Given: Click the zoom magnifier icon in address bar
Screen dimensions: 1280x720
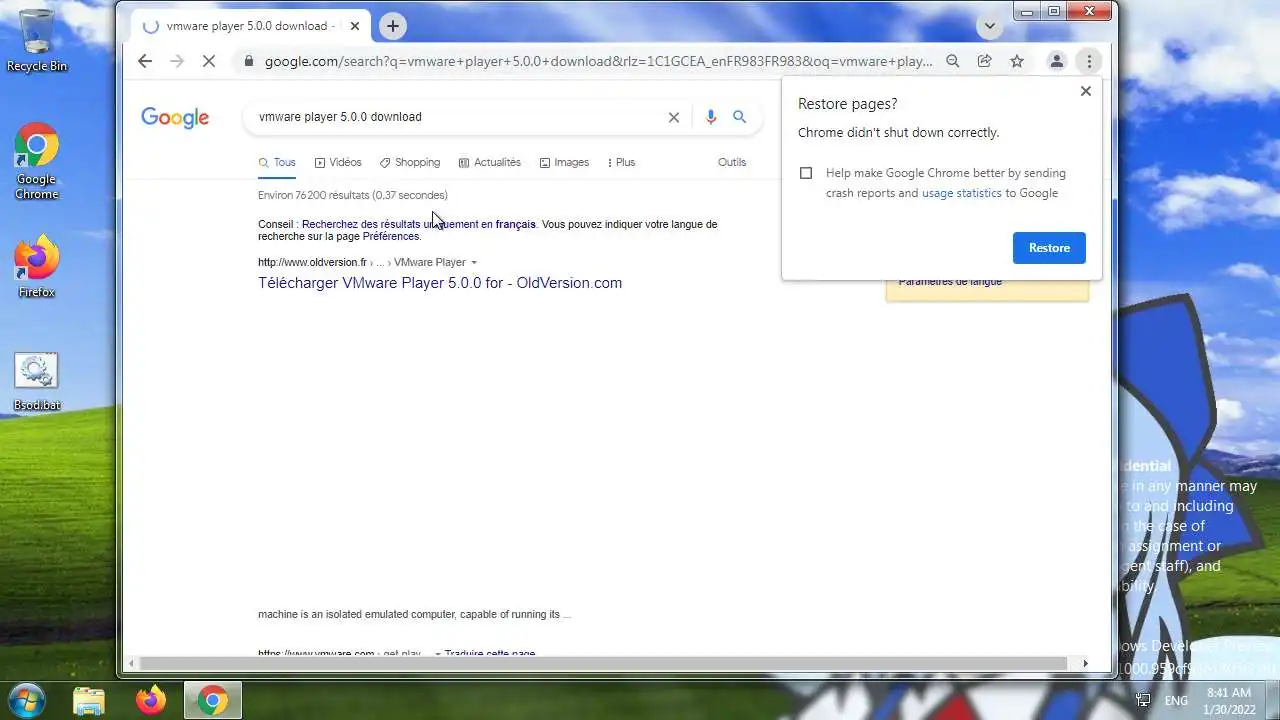Looking at the screenshot, I should [953, 61].
